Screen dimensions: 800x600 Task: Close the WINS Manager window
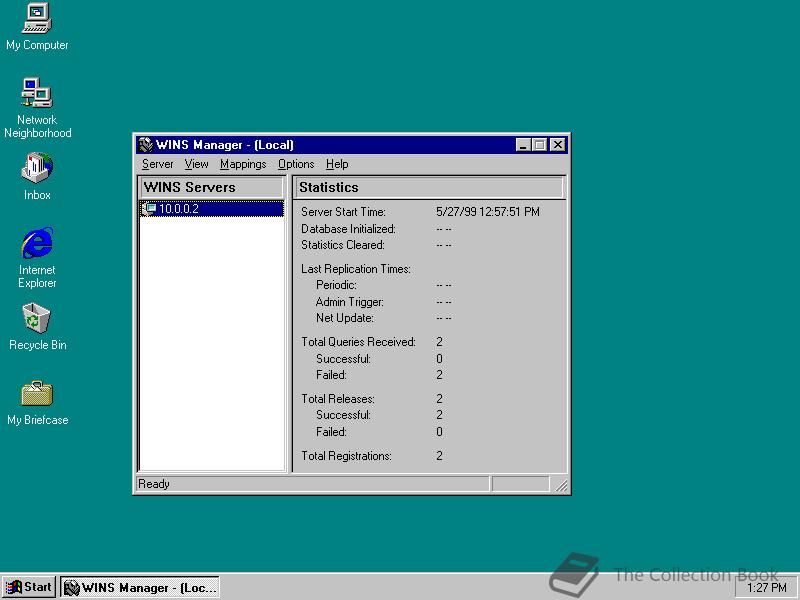coord(558,145)
